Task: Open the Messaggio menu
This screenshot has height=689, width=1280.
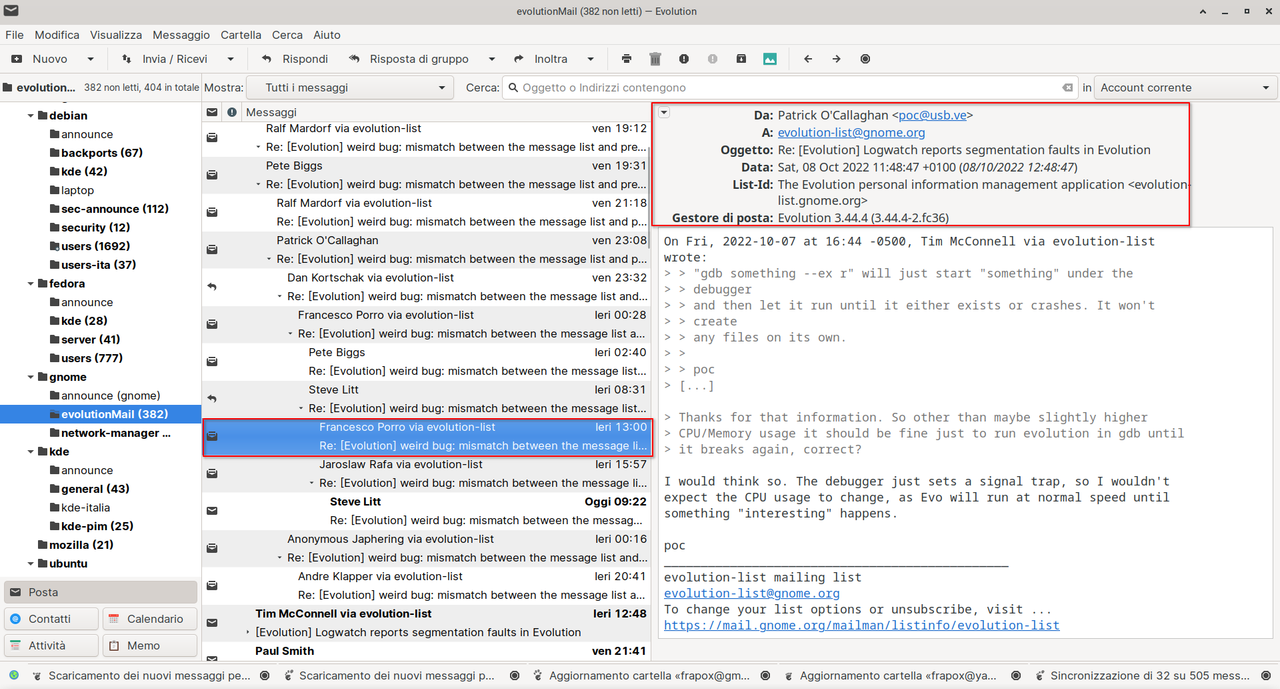Action: tap(182, 35)
